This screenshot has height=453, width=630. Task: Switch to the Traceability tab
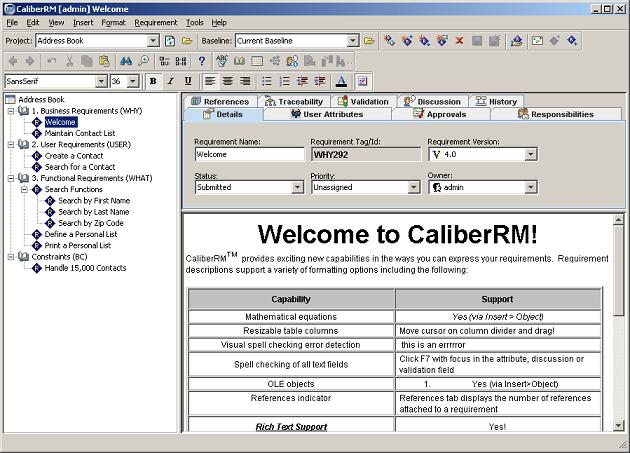(x=294, y=102)
